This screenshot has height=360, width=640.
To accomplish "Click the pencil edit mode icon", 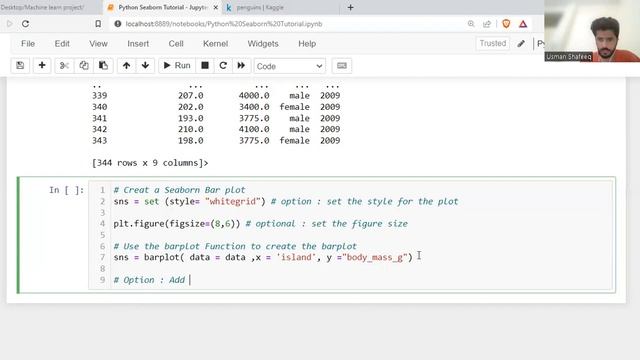I will point(521,44).
